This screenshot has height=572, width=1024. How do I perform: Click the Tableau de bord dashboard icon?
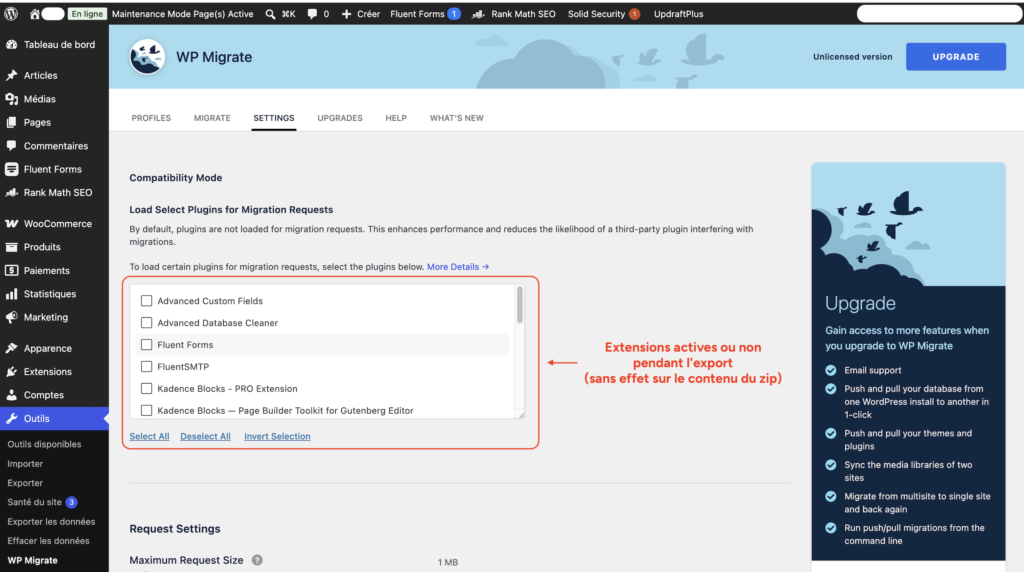(12, 44)
